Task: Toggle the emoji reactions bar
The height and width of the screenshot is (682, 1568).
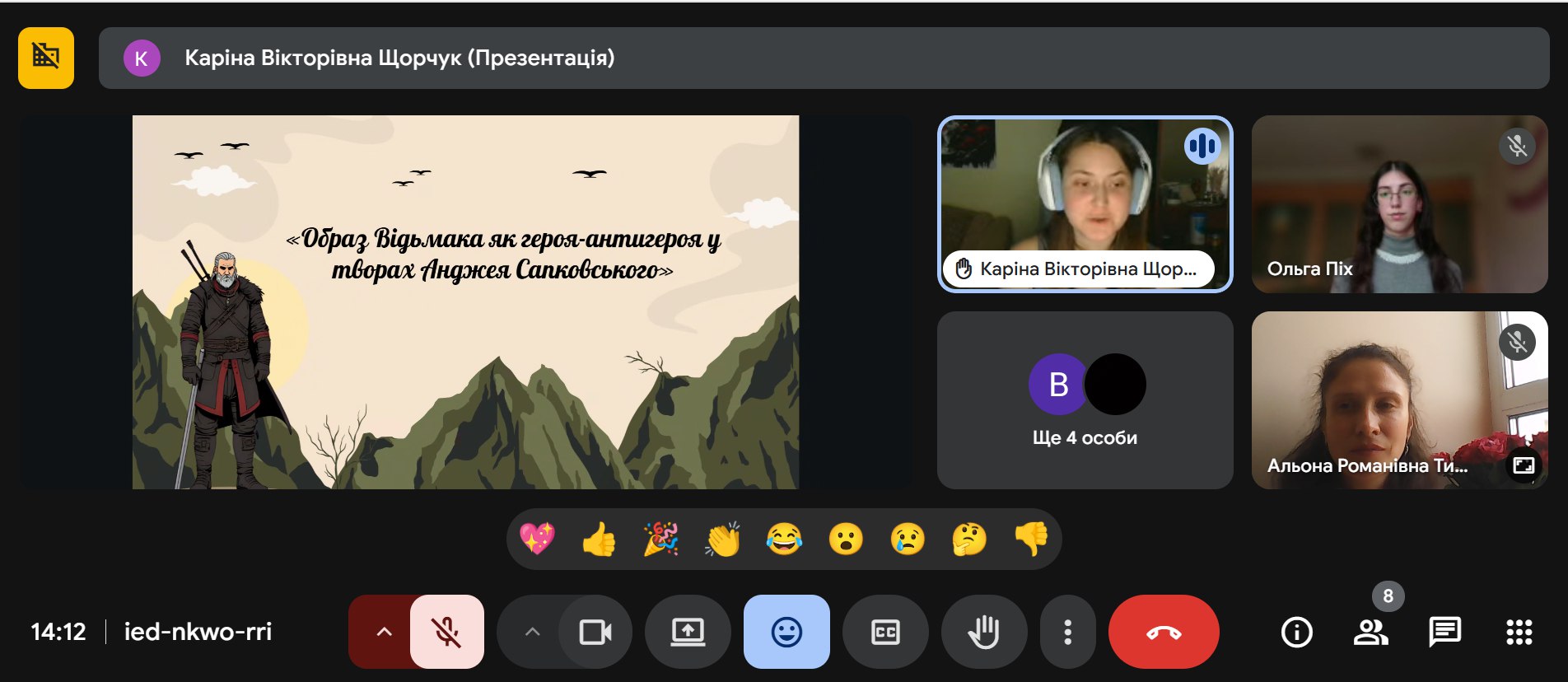Action: tap(786, 632)
